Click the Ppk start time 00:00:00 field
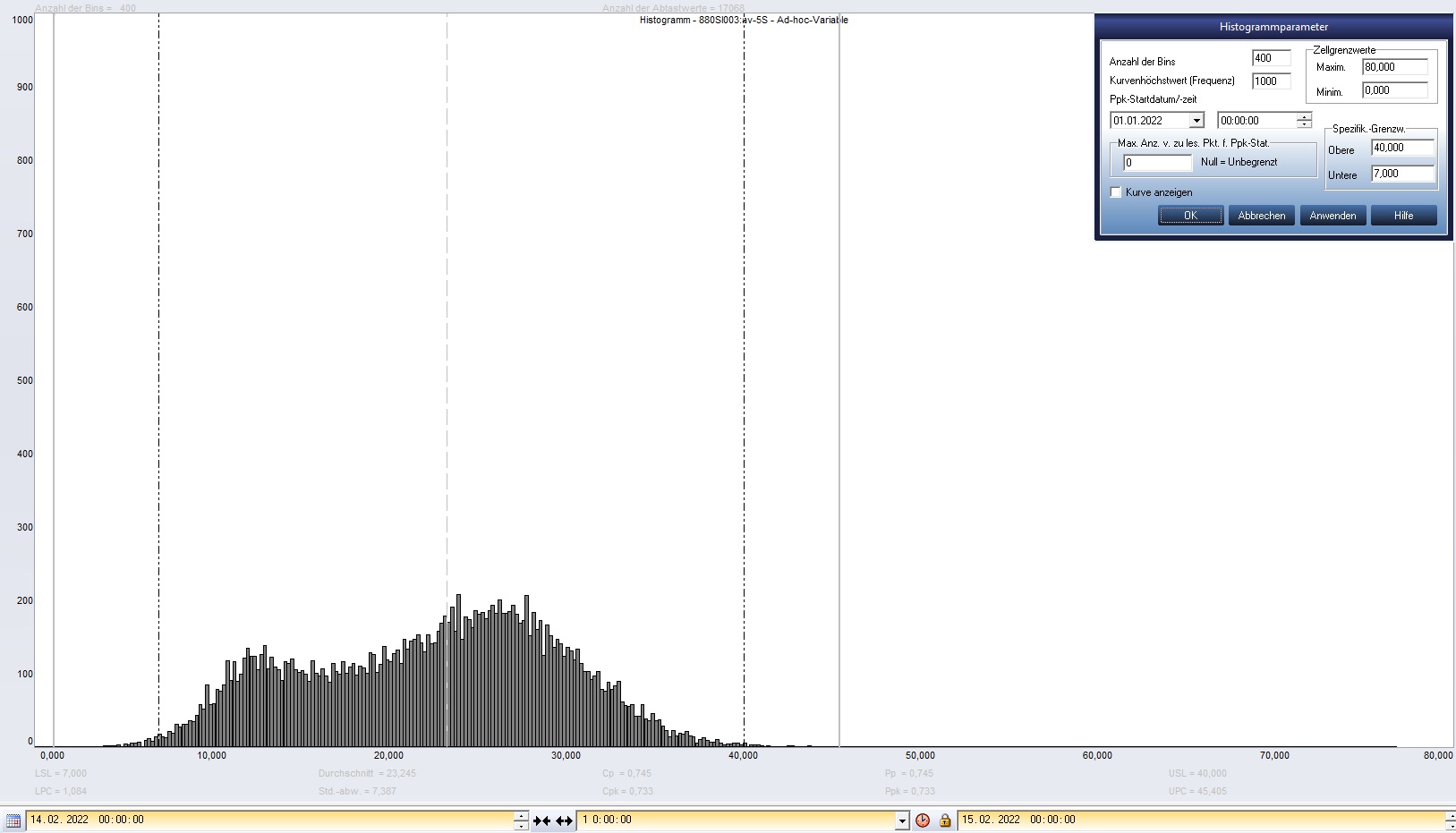 1257,121
